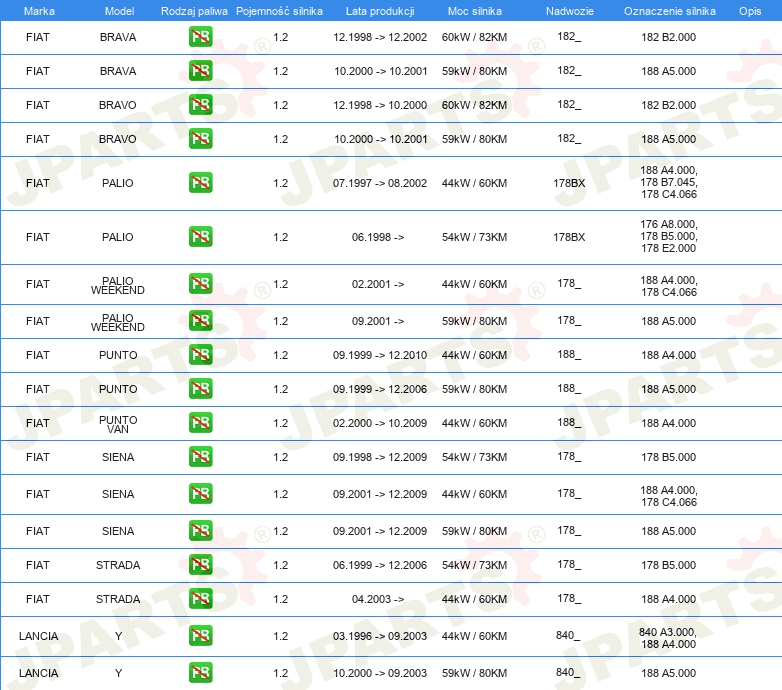Image resolution: width=782 pixels, height=690 pixels.
Task: Click fuel icon in STRADA 06.1999 row
Action: pyautogui.click(x=200, y=564)
